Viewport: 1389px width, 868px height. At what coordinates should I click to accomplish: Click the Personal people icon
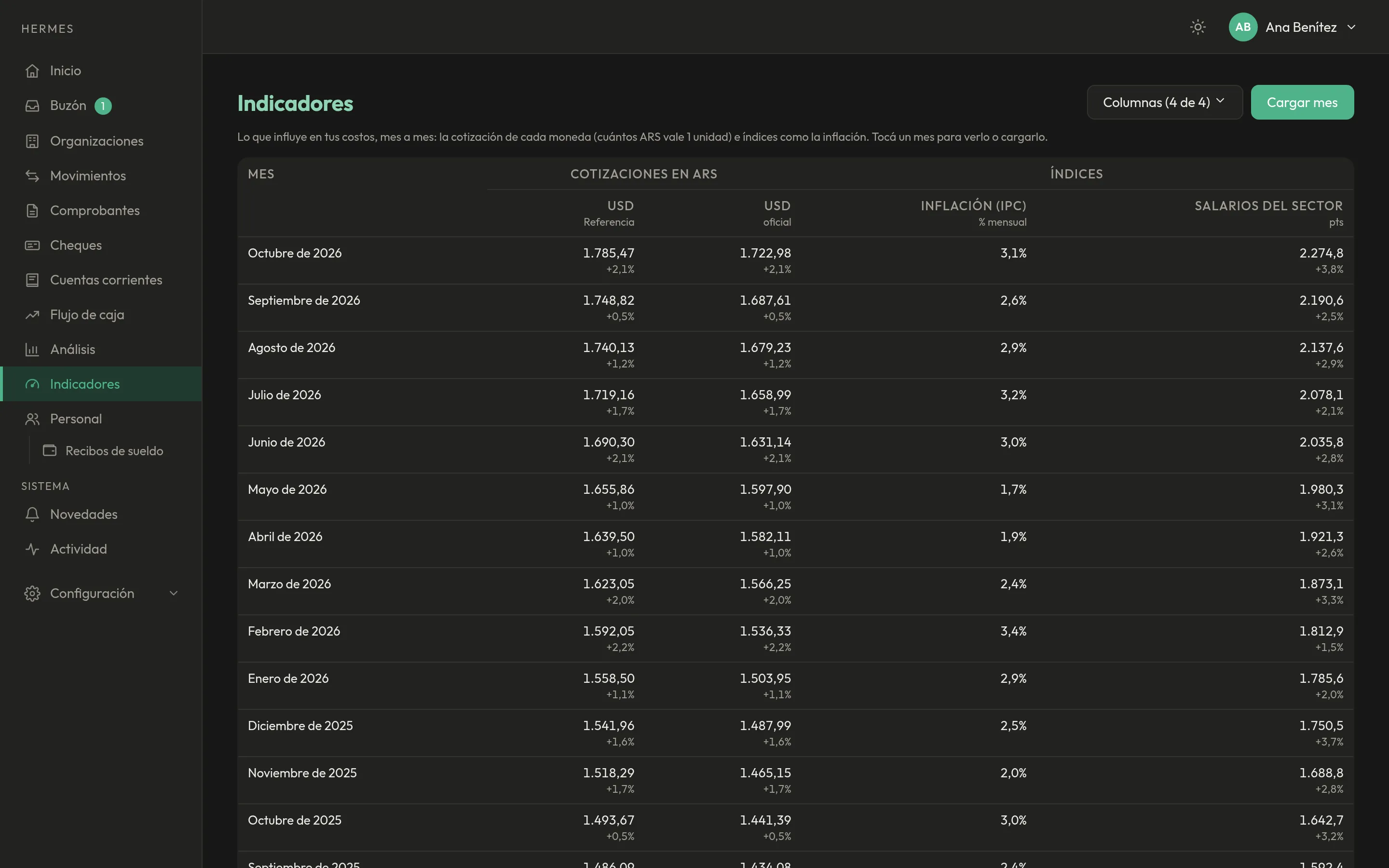32,419
